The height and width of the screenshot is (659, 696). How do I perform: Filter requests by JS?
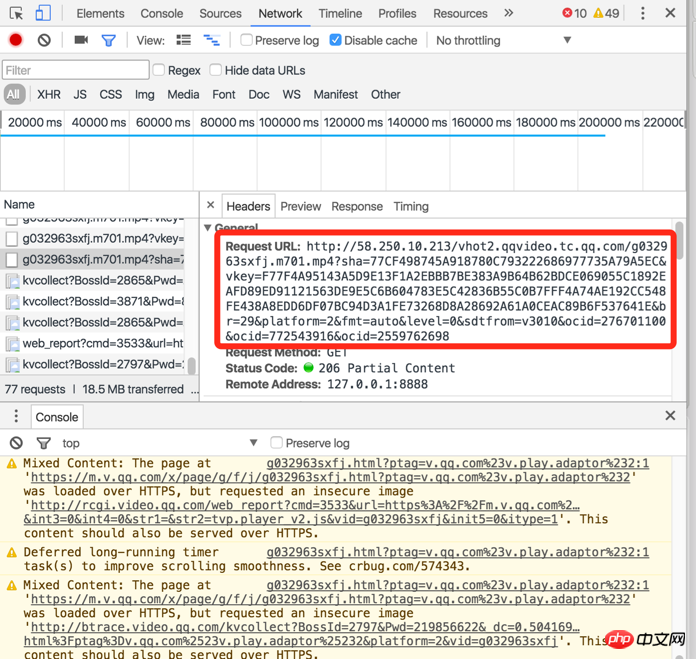coord(80,95)
